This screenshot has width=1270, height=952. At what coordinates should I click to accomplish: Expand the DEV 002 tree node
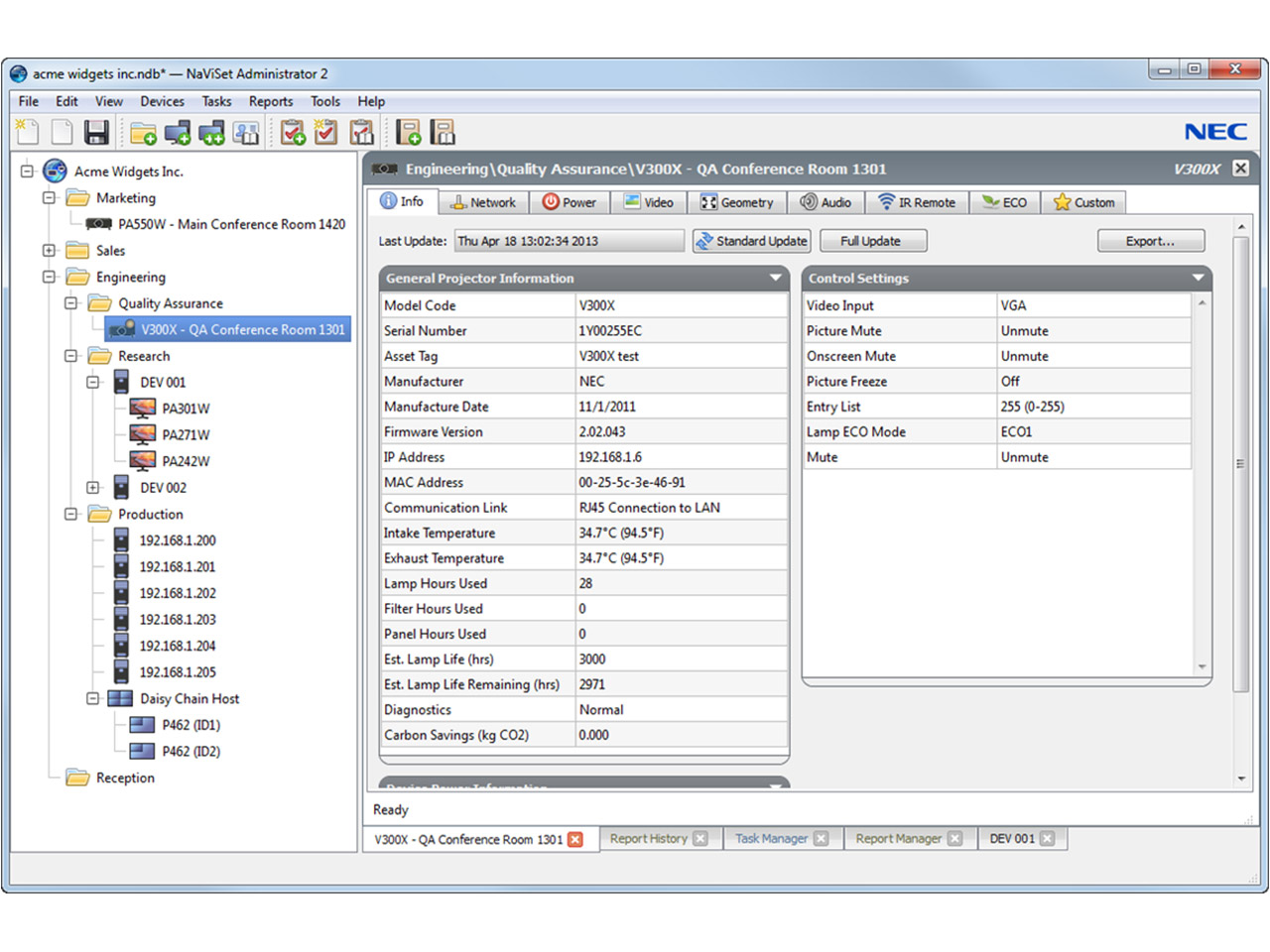tap(93, 488)
